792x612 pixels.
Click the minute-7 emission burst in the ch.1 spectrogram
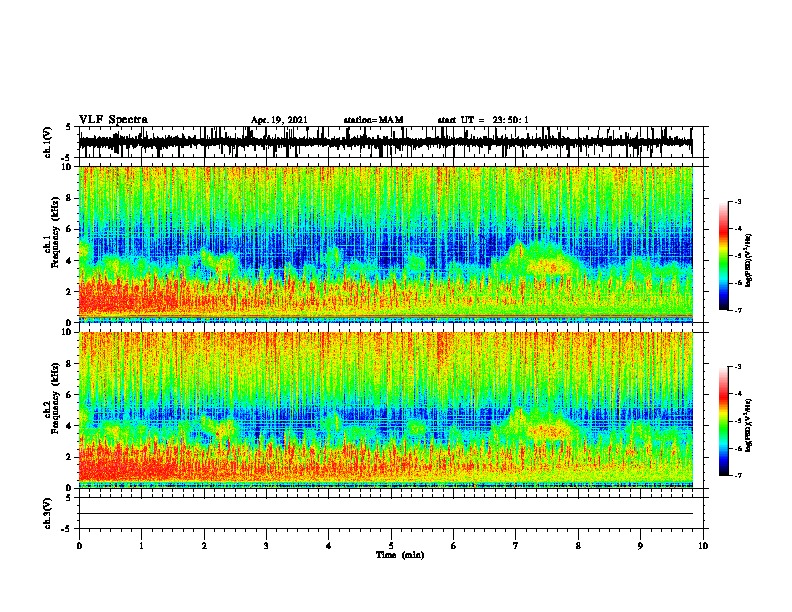(x=538, y=260)
